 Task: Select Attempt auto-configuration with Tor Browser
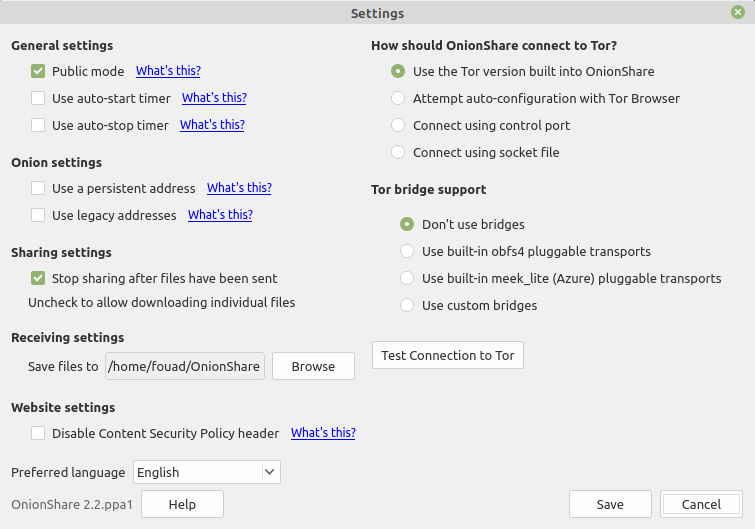coord(398,98)
